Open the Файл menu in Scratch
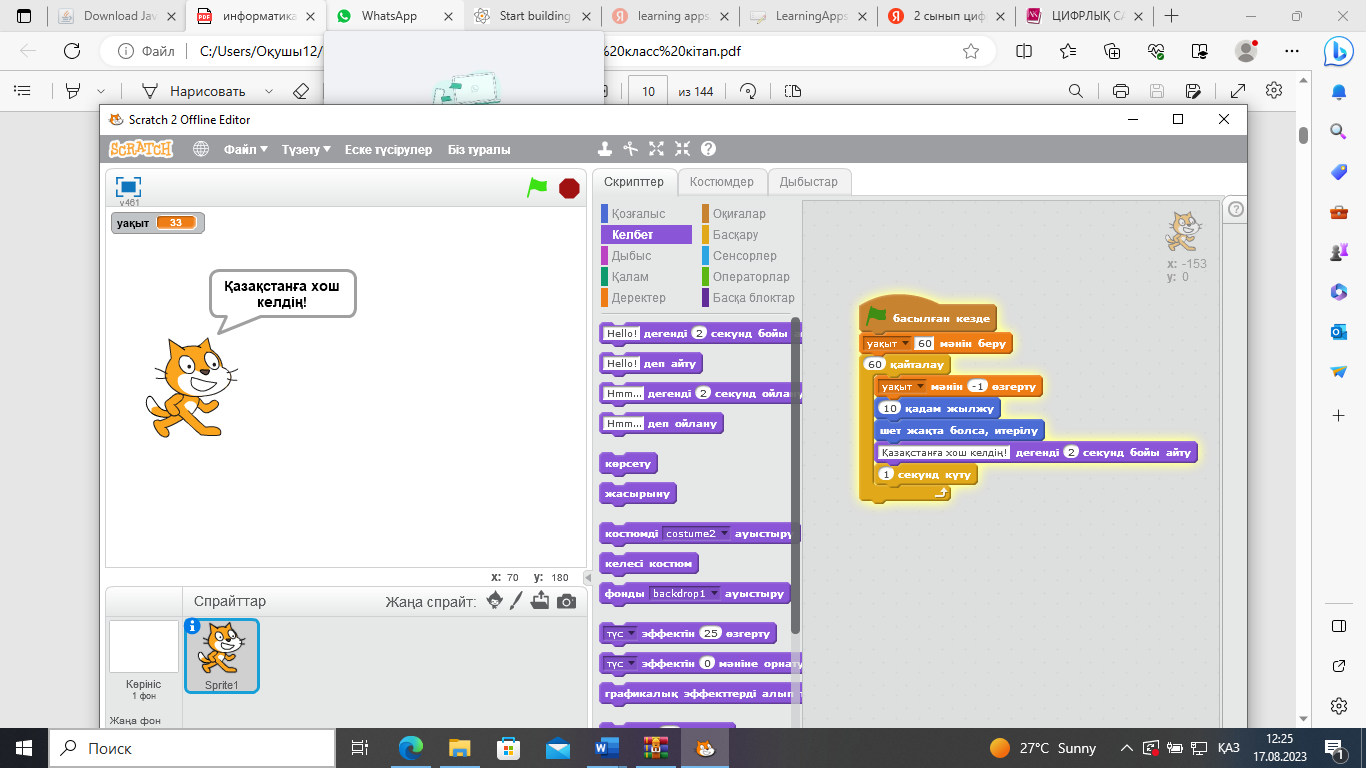The height and width of the screenshot is (768, 1366). (x=246, y=149)
